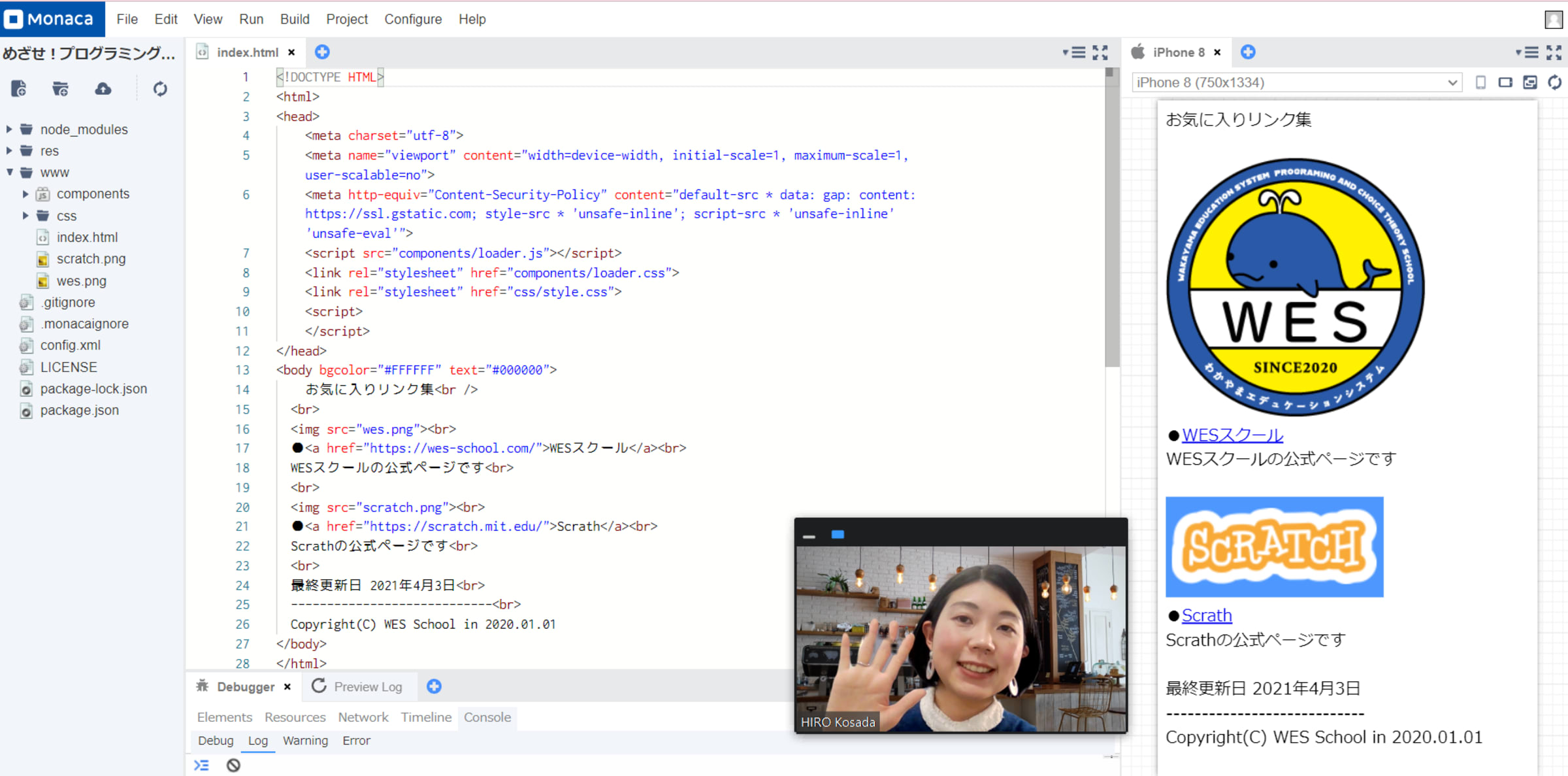Collapse the www folder

tap(9, 173)
